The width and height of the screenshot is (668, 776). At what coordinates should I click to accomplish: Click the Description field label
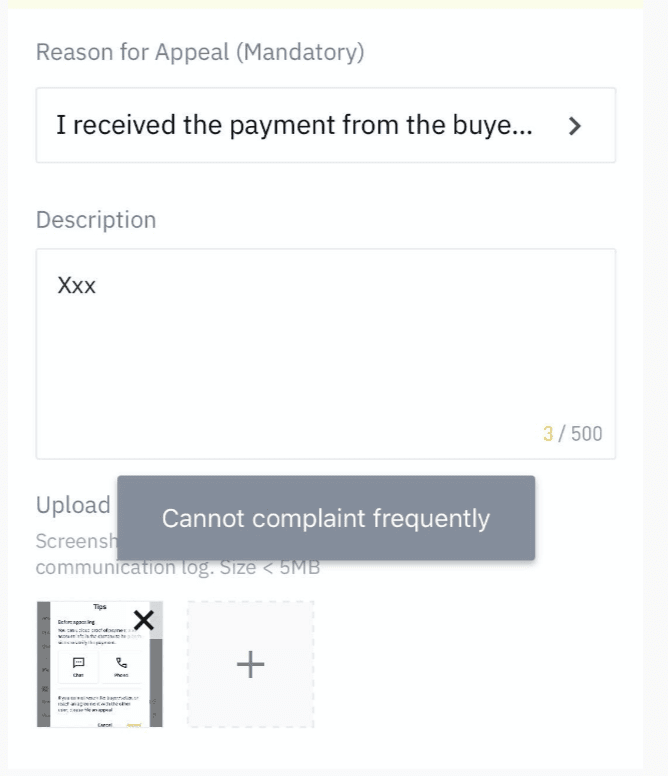coord(96,220)
